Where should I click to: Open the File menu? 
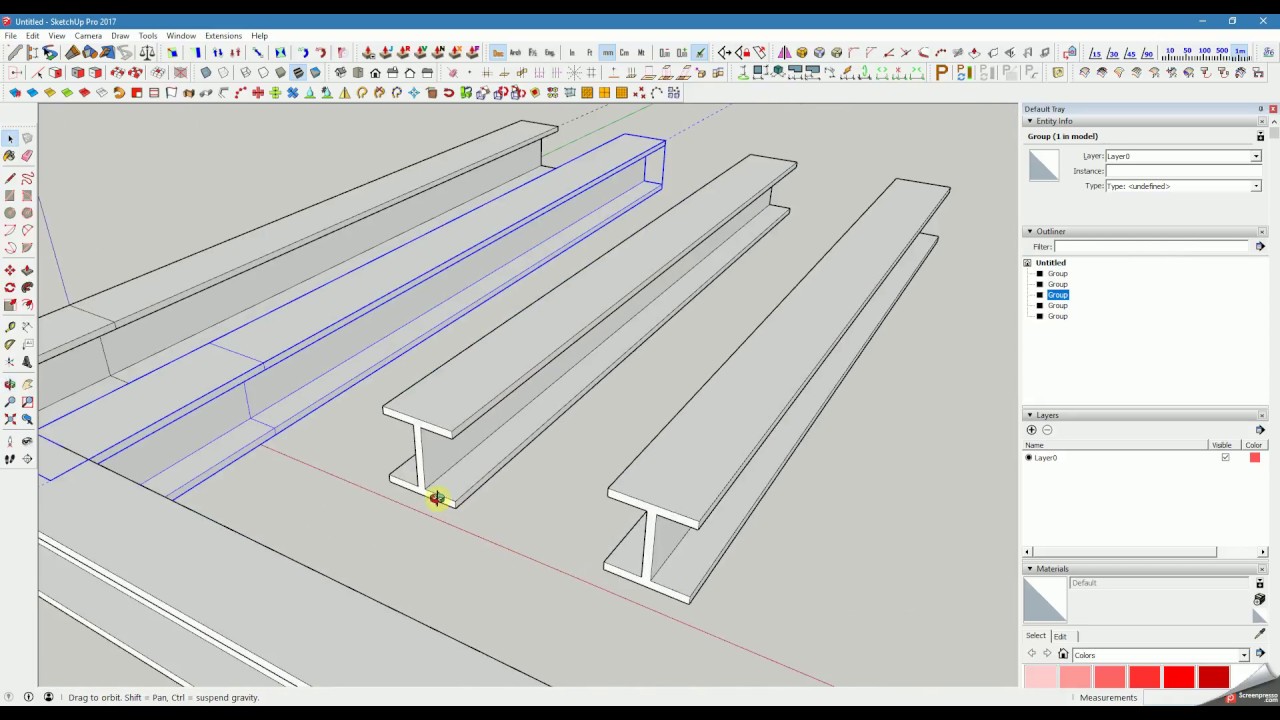10,36
